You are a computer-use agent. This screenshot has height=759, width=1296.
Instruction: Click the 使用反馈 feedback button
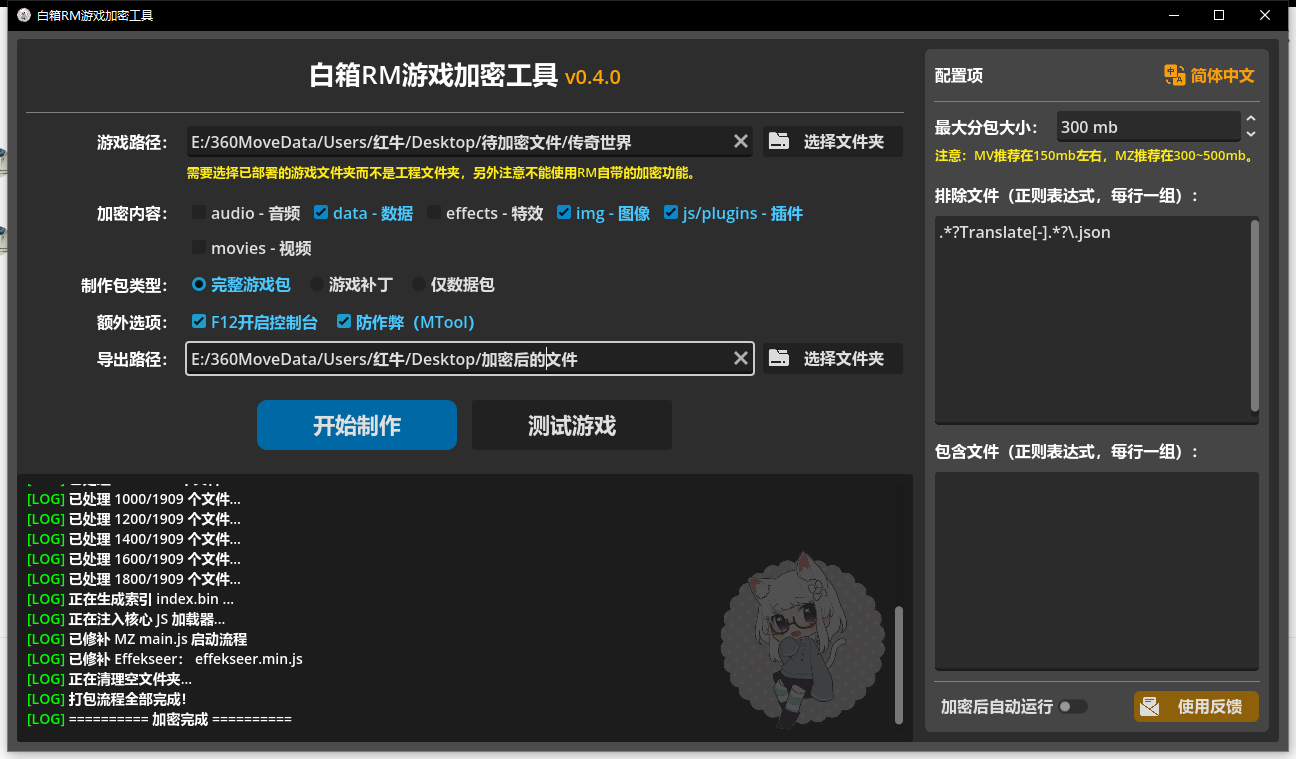[1196, 706]
